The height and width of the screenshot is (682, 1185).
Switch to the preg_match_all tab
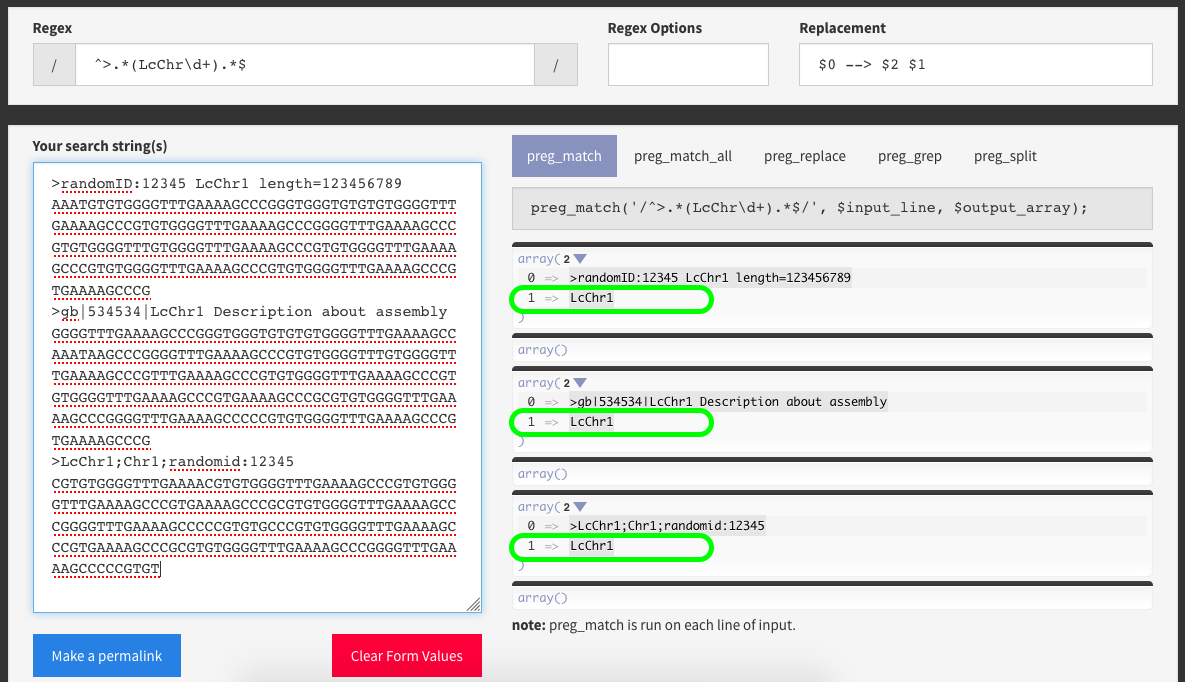point(682,157)
